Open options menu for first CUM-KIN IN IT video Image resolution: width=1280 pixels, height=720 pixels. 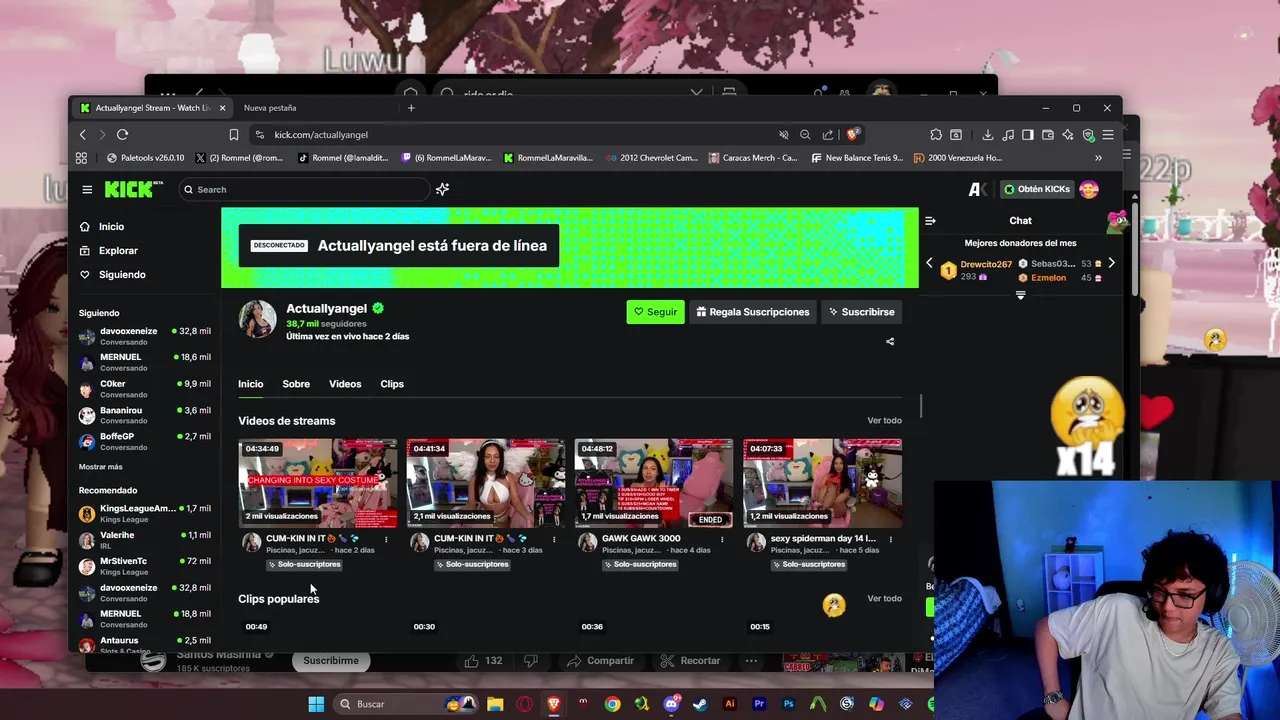pos(386,540)
